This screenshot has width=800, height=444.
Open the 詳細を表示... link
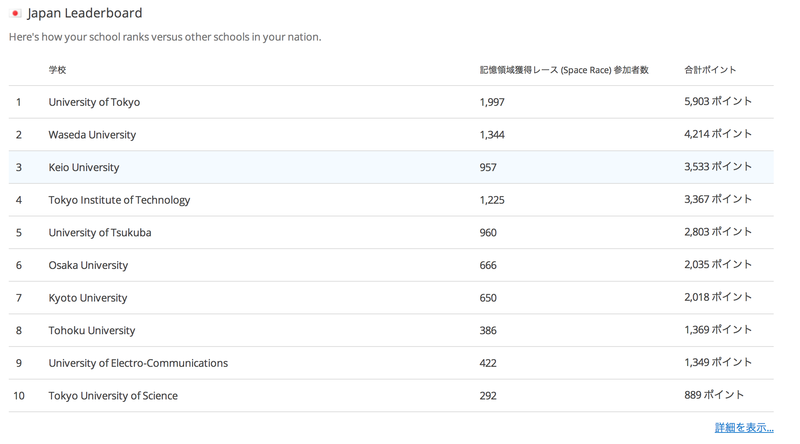744,428
